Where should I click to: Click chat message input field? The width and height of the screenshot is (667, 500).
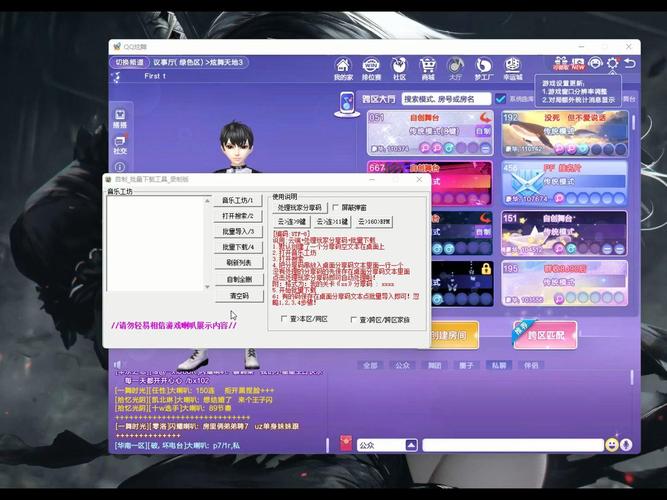point(513,445)
